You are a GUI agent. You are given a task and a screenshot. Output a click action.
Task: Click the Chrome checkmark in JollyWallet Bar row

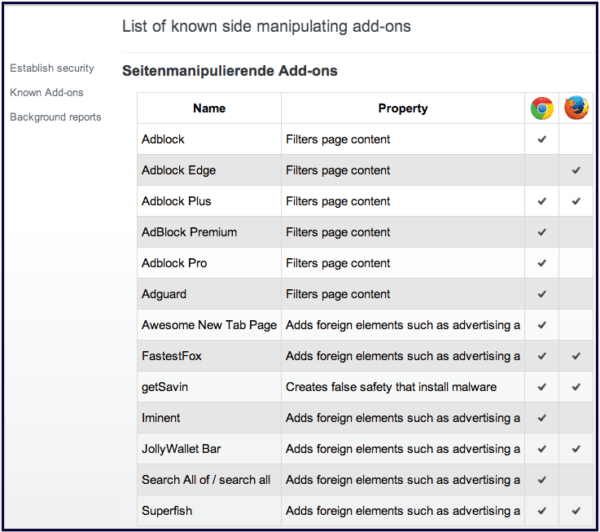(x=541, y=449)
